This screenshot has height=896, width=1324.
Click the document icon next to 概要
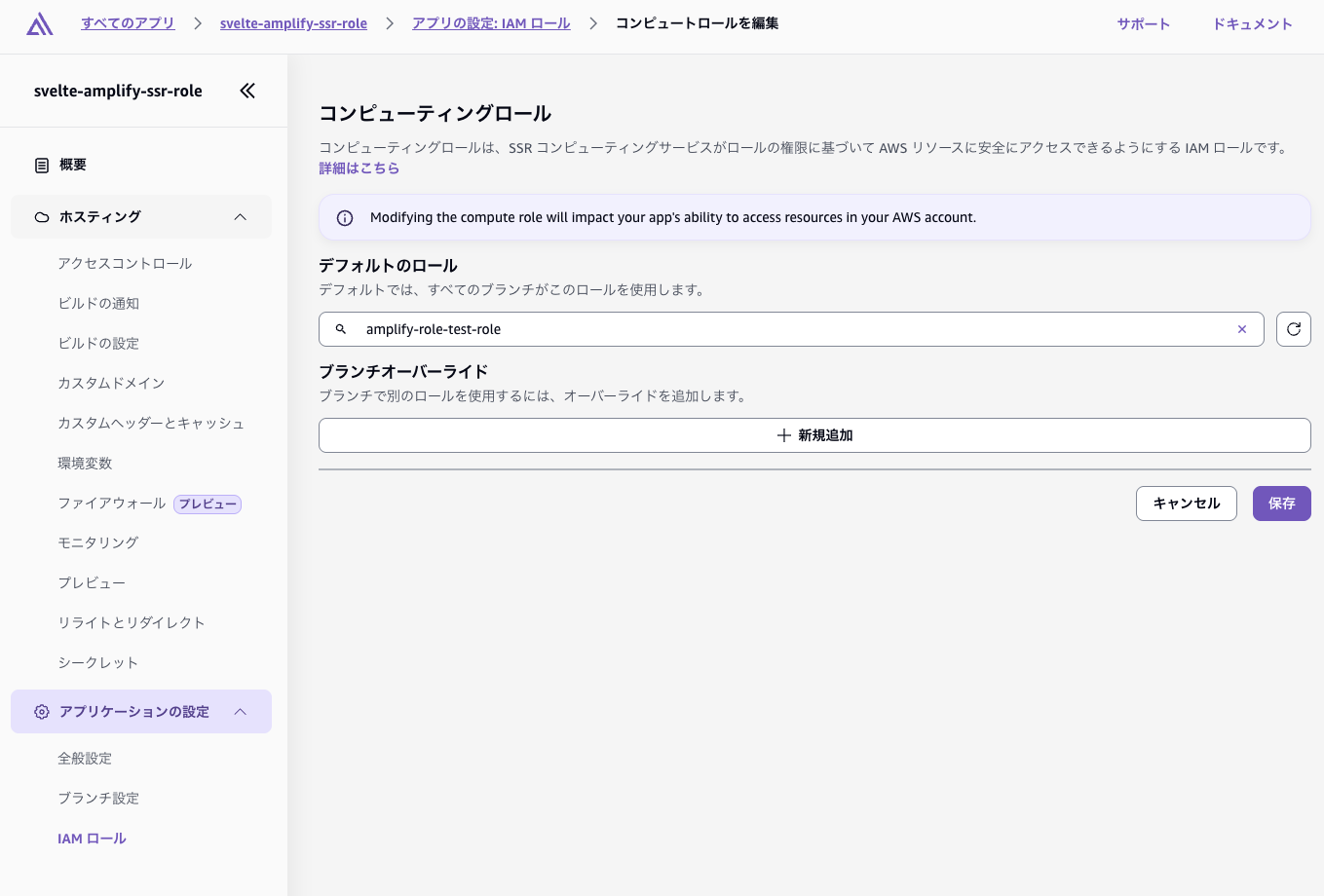point(42,165)
